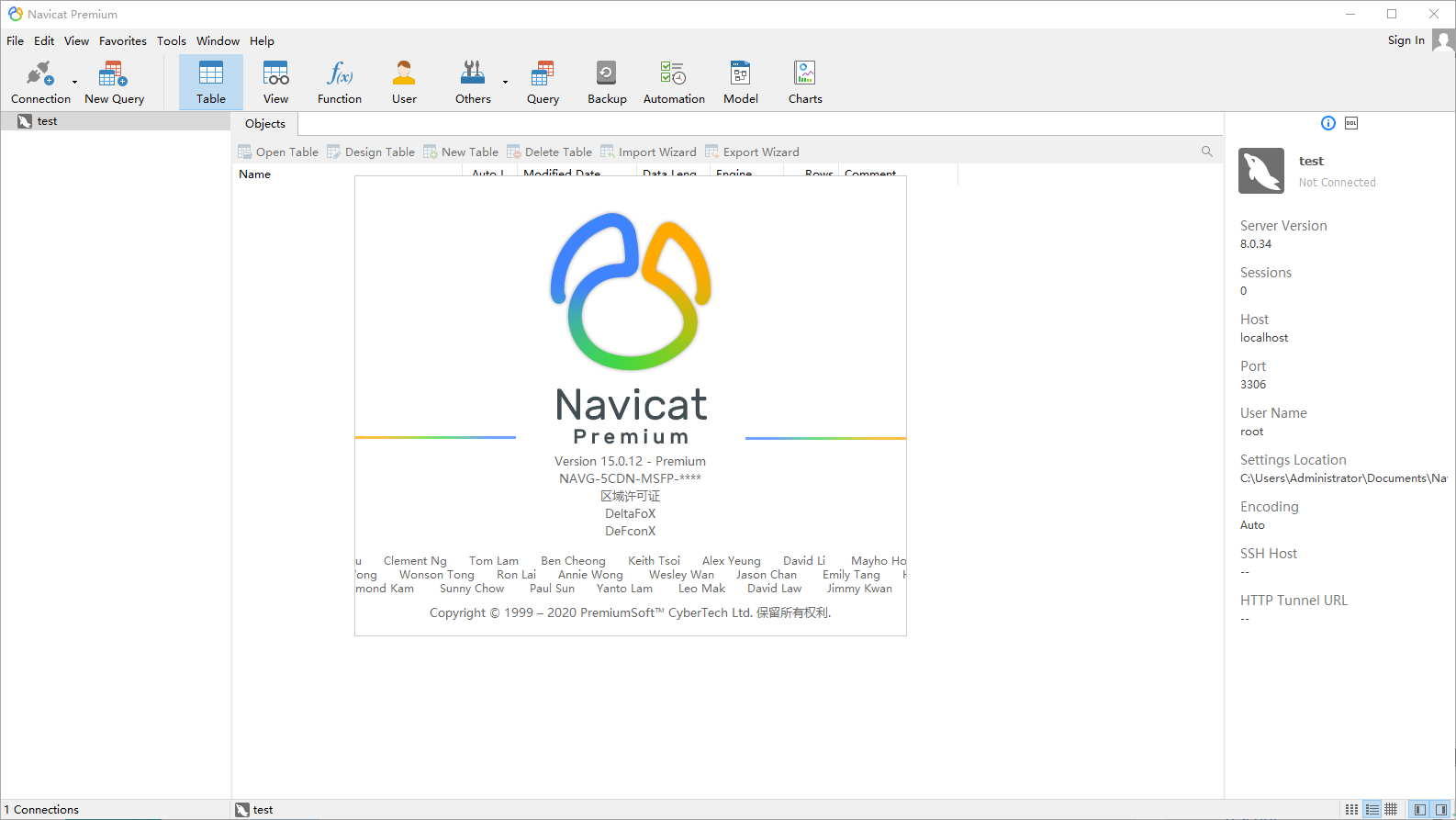This screenshot has width=1456, height=820.
Task: Select the Table objects button
Action: [211, 82]
